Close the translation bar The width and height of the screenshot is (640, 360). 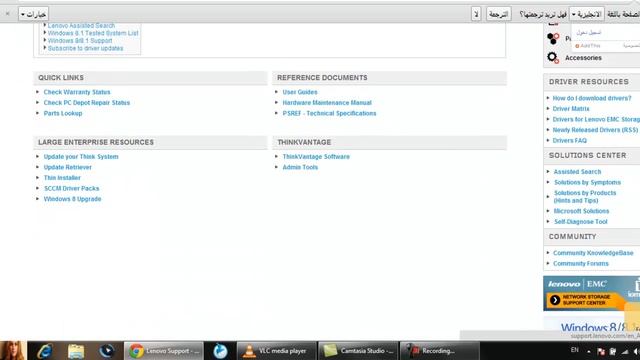tap(7, 14)
